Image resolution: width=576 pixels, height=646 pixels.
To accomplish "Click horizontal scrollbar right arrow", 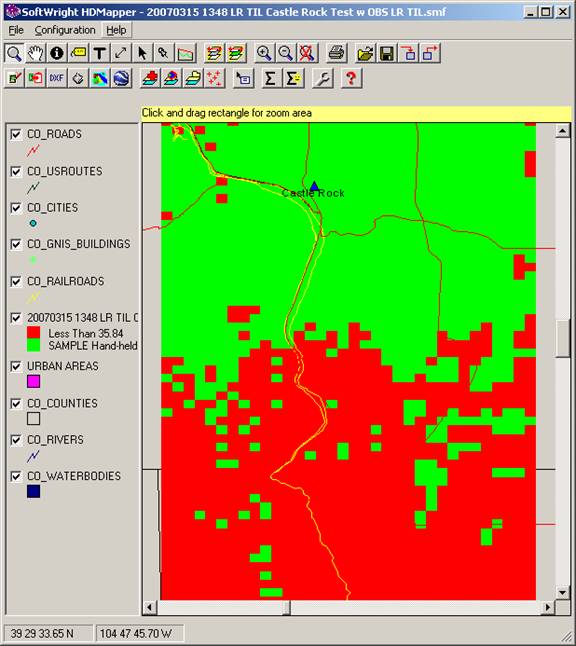I will click(x=548, y=607).
